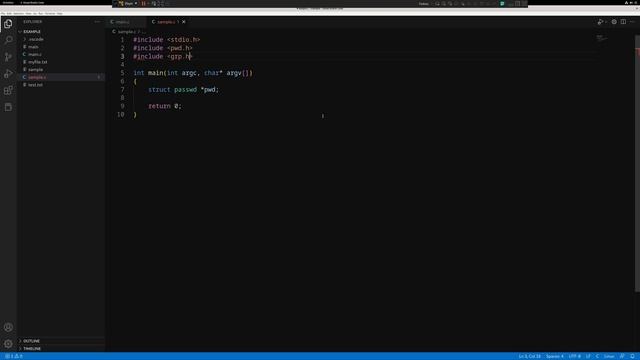
Task: Open the Run and Debug view
Action: tap(8, 73)
